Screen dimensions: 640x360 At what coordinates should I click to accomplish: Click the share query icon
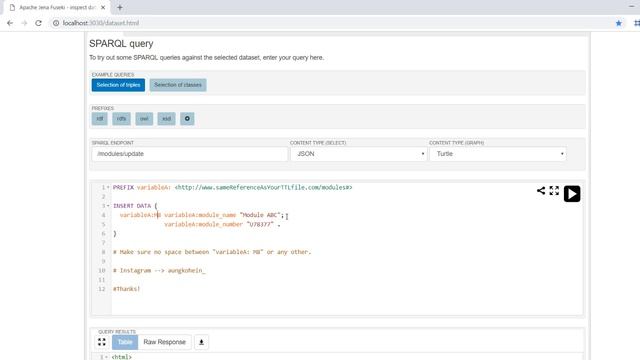tap(541, 190)
